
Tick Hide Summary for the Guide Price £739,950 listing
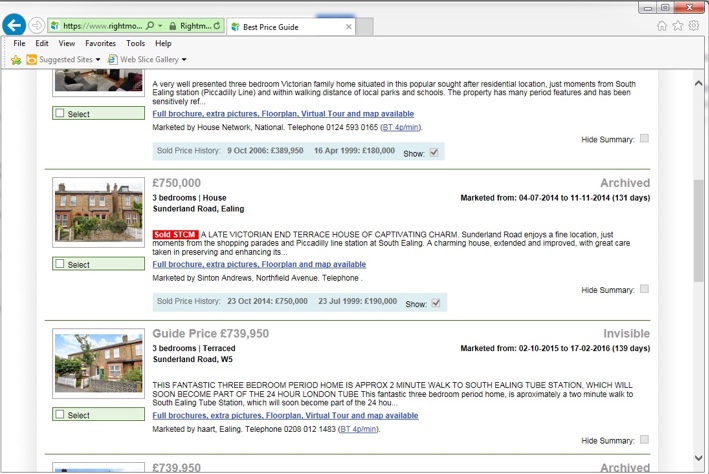644,439
